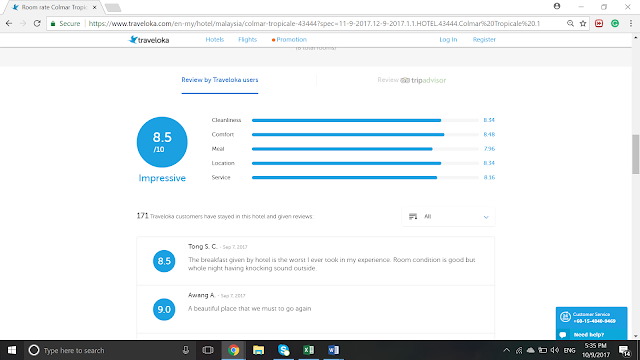
Task: Click the ENG language indicator
Action: 569,350
